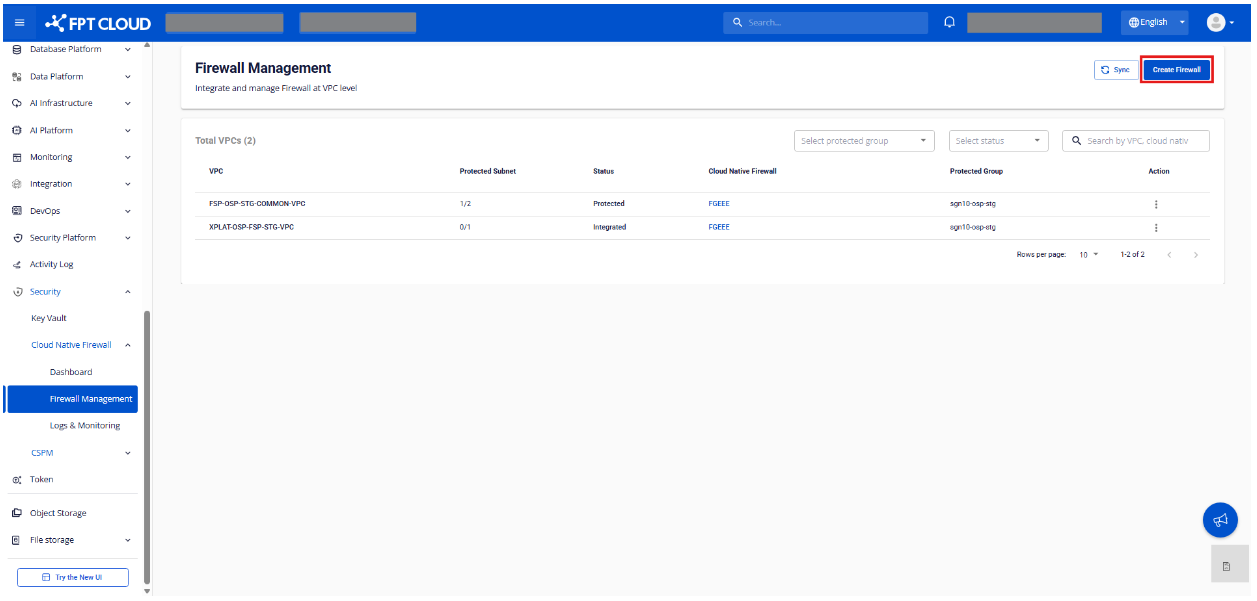Go to next page of table
Screen dimensions: 1257x601
click(x=1195, y=255)
